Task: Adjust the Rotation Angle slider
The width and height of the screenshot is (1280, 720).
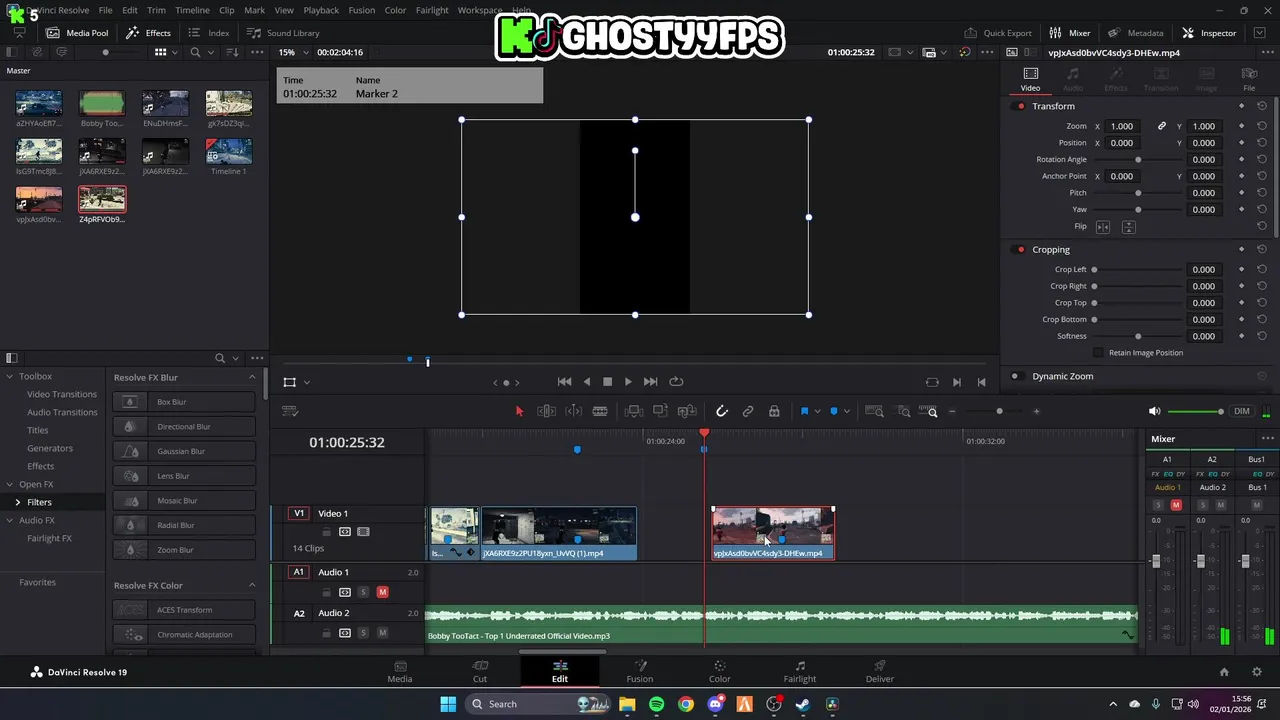Action: [x=1138, y=159]
